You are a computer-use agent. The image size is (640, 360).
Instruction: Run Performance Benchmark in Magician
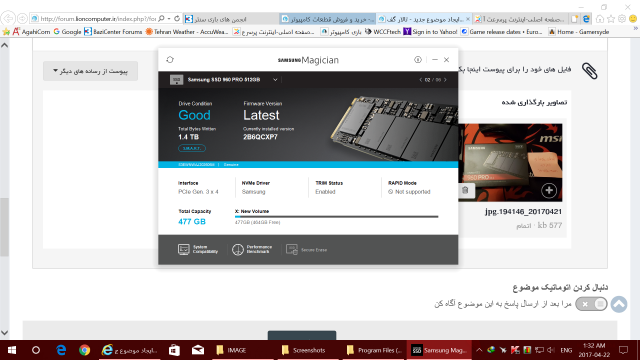tap(252, 249)
